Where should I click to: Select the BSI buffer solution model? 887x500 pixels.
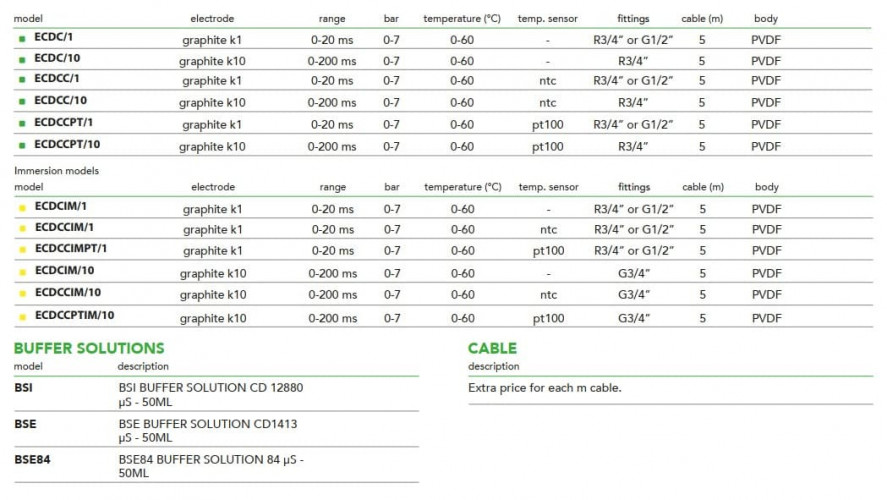[x=23, y=387]
